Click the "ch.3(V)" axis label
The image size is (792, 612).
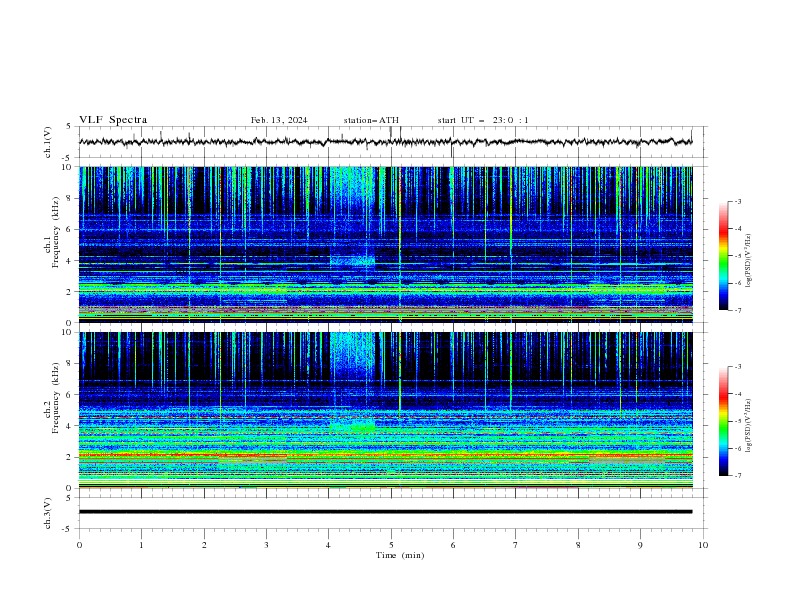48,513
